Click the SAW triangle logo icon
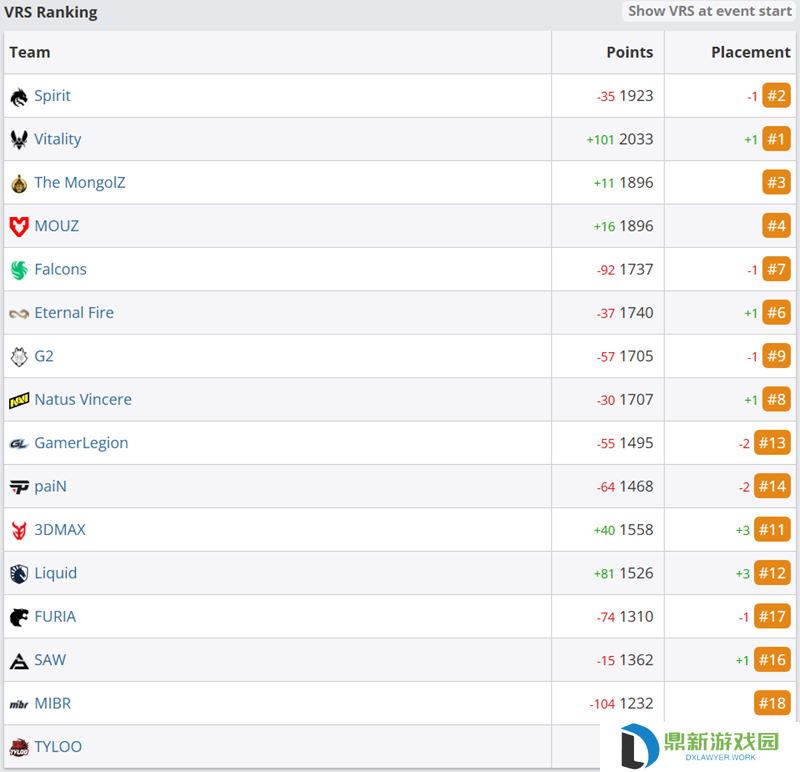Viewport: 800px width, 772px height. click(x=19, y=661)
